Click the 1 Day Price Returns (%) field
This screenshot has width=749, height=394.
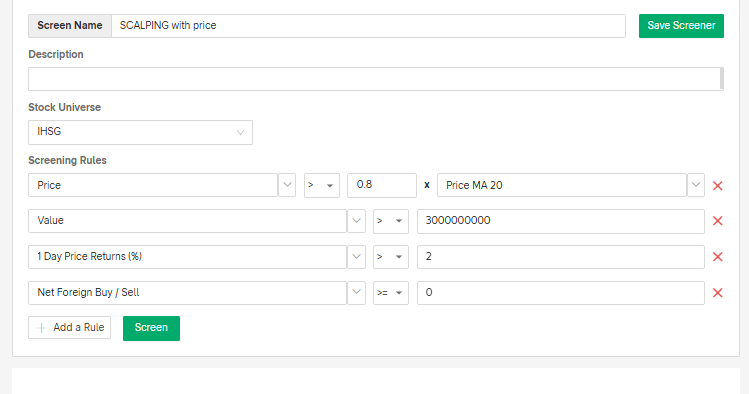(187, 256)
